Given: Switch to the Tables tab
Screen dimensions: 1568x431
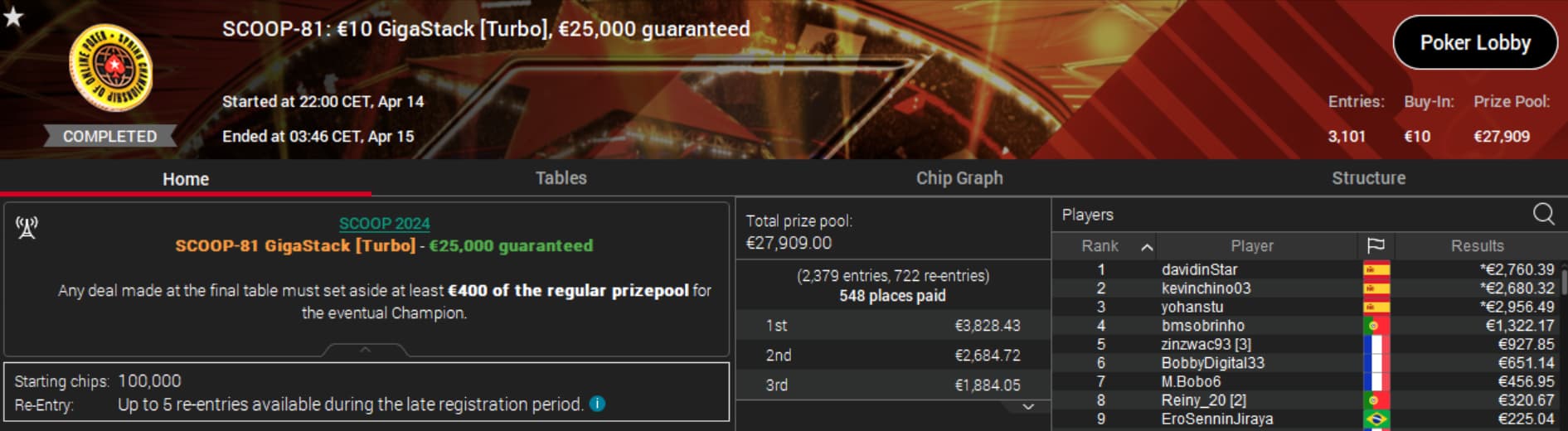Looking at the screenshot, I should pyautogui.click(x=561, y=178).
